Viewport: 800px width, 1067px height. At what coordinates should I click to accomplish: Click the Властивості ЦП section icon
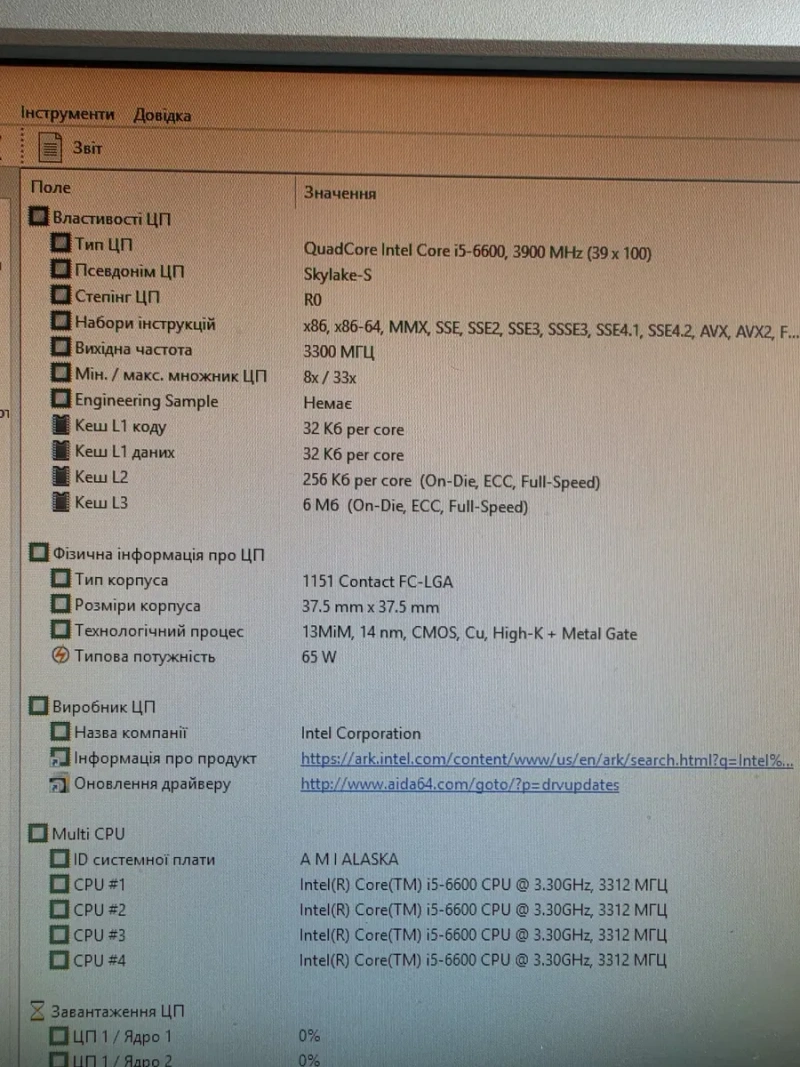[x=39, y=217]
